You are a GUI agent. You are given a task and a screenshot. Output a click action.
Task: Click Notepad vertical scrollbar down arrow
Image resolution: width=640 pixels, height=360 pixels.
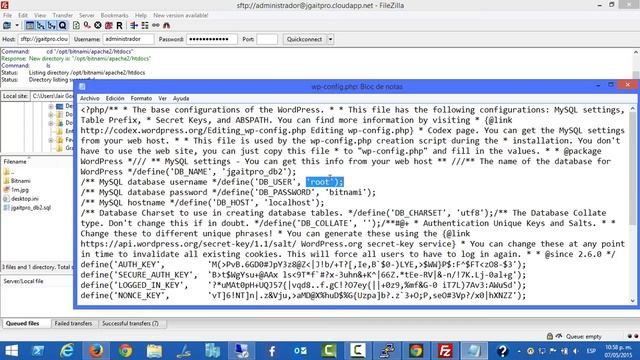[x=633, y=301]
